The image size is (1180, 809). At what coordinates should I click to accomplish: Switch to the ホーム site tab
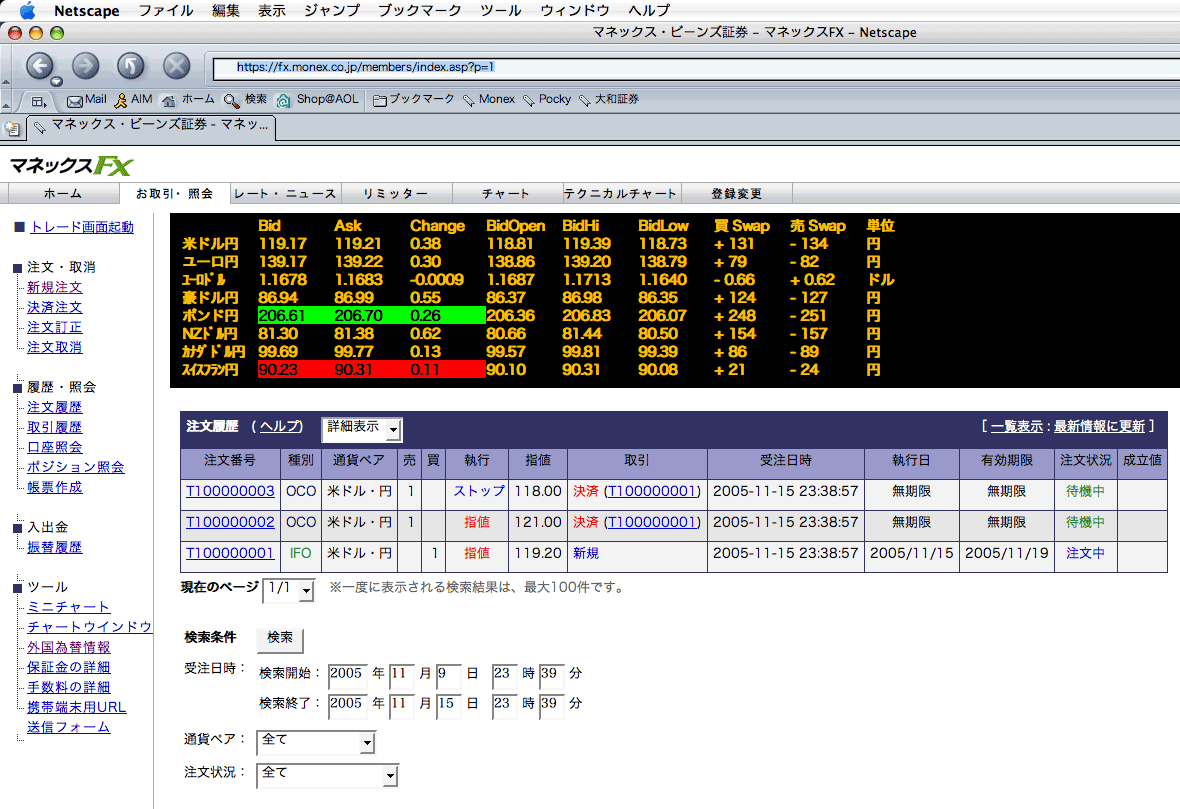coord(62,194)
